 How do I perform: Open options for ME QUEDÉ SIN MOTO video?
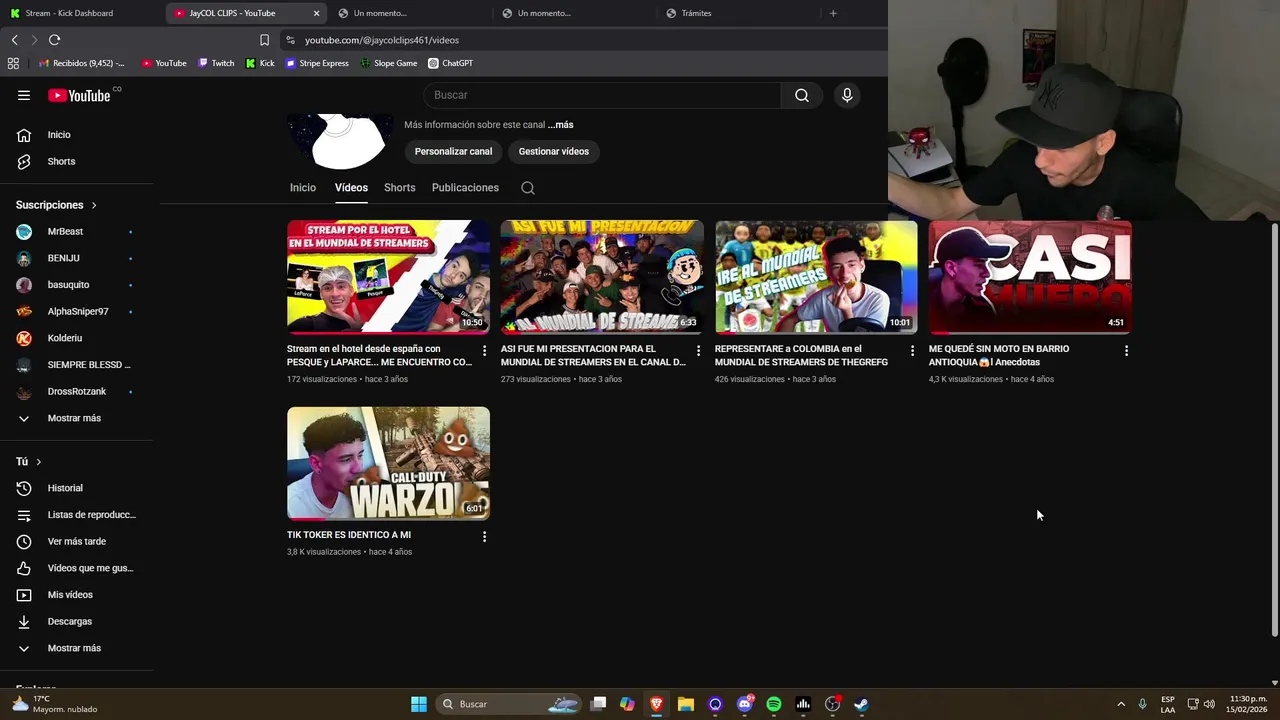pos(1126,351)
